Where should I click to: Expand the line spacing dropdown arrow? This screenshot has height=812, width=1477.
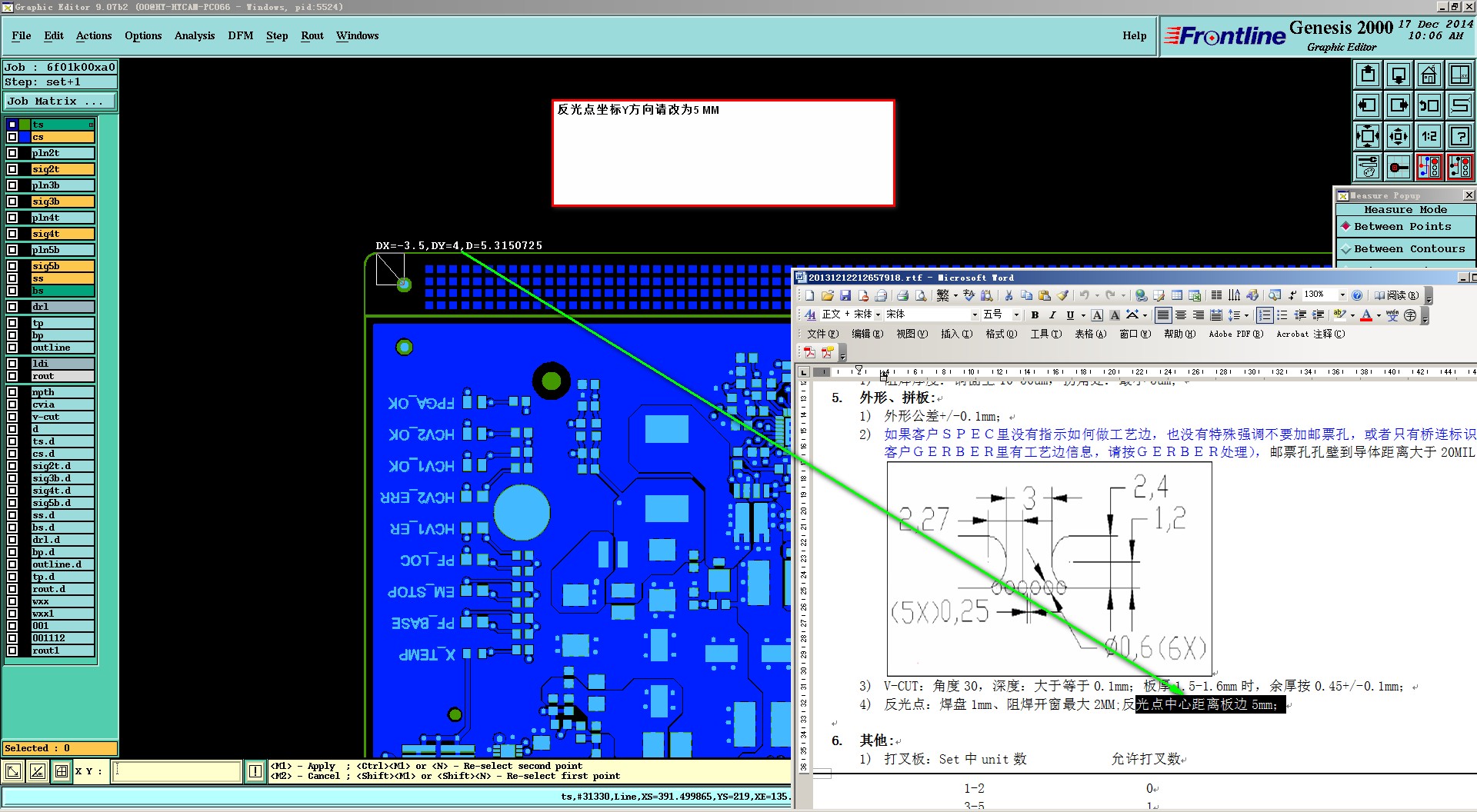[x=1246, y=315]
